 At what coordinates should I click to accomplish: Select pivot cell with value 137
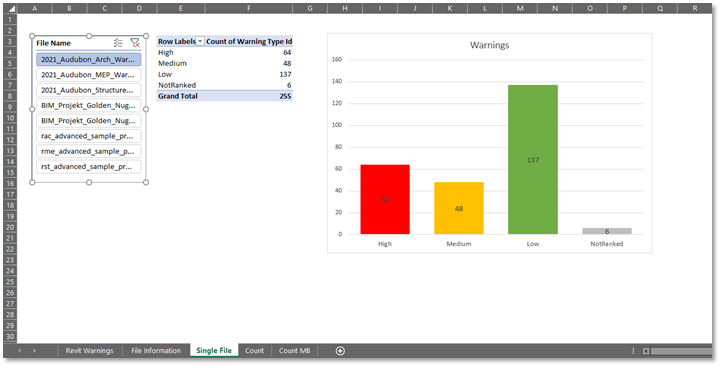click(x=249, y=74)
